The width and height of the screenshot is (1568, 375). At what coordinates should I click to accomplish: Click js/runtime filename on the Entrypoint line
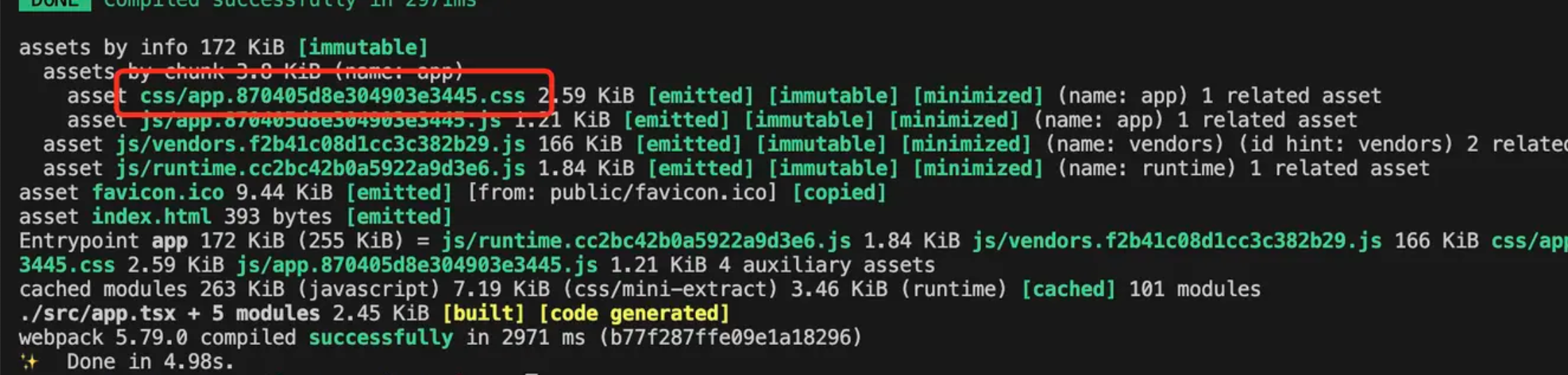pyautogui.click(x=646, y=241)
